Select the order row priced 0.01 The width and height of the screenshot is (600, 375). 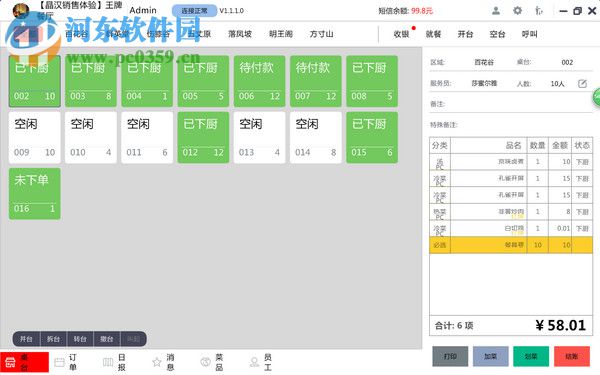(511, 228)
